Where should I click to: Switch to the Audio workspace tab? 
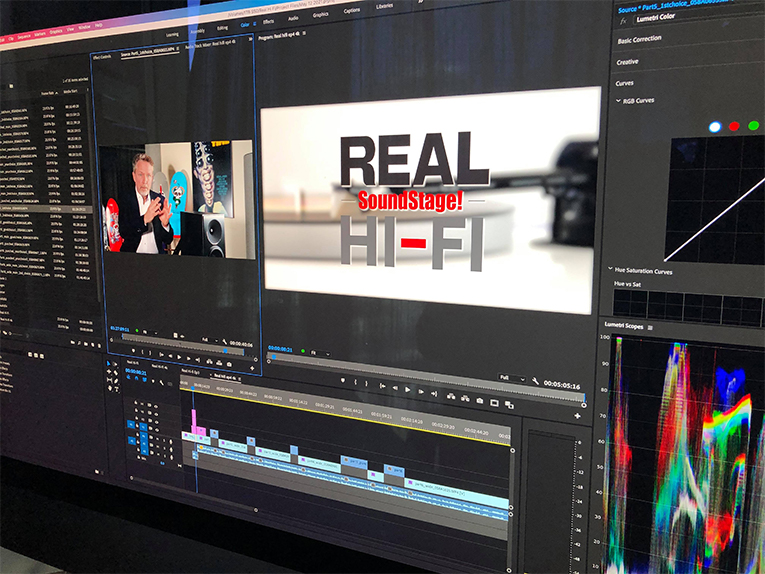pyautogui.click(x=293, y=18)
